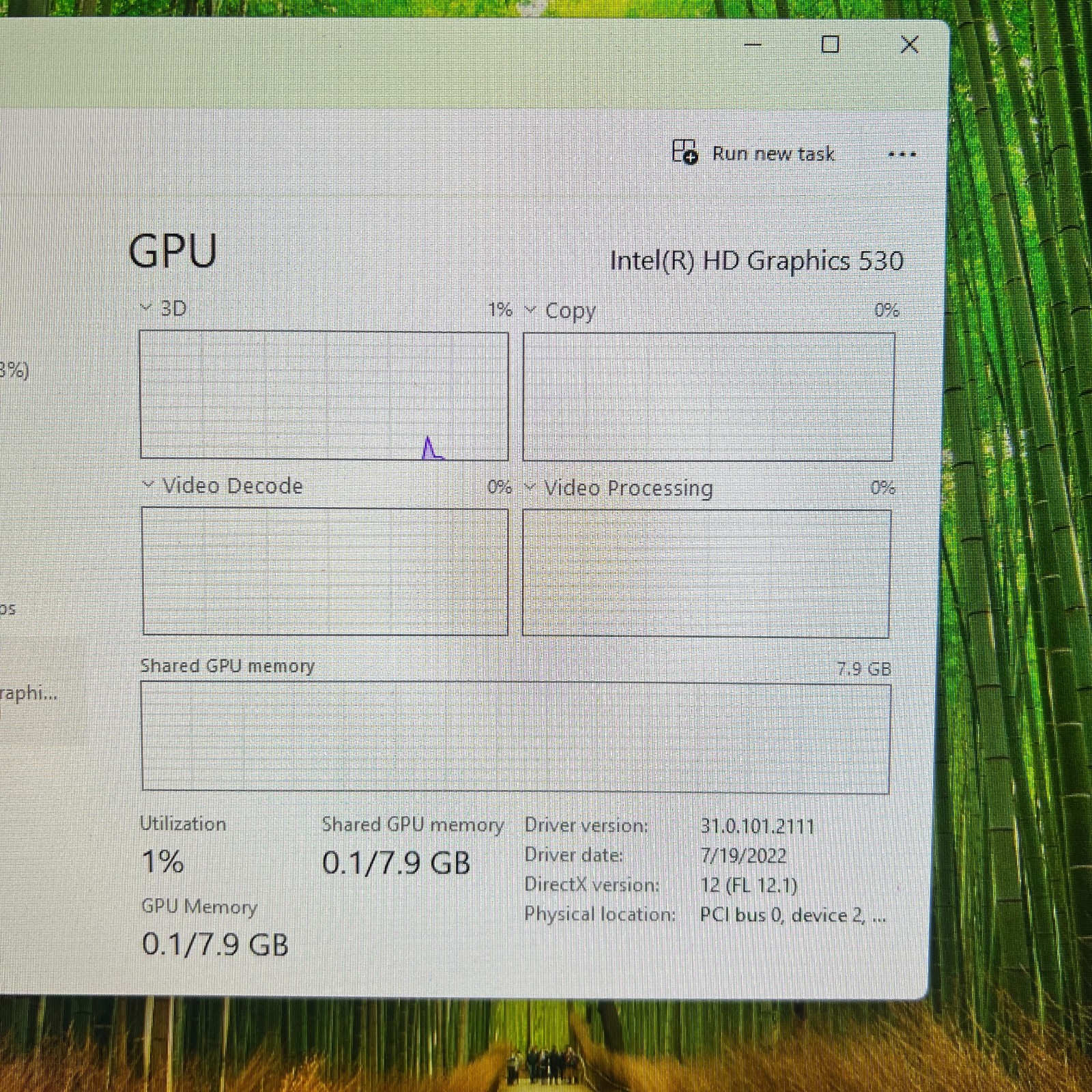This screenshot has height=1092, width=1092.
Task: Click the DirectX version: label
Action: (x=592, y=885)
